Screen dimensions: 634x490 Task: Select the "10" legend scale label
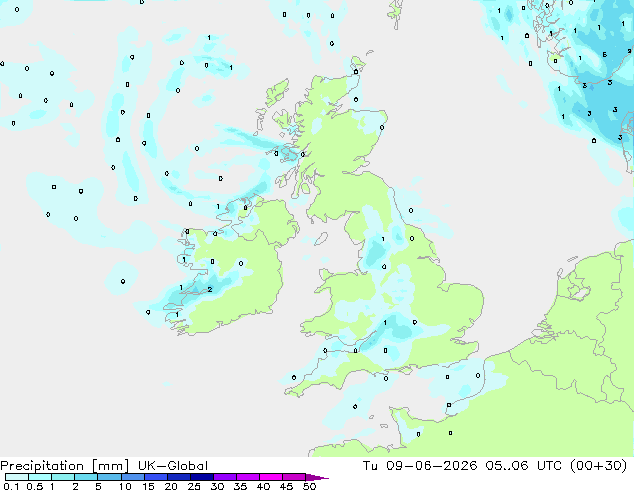[x=125, y=486]
